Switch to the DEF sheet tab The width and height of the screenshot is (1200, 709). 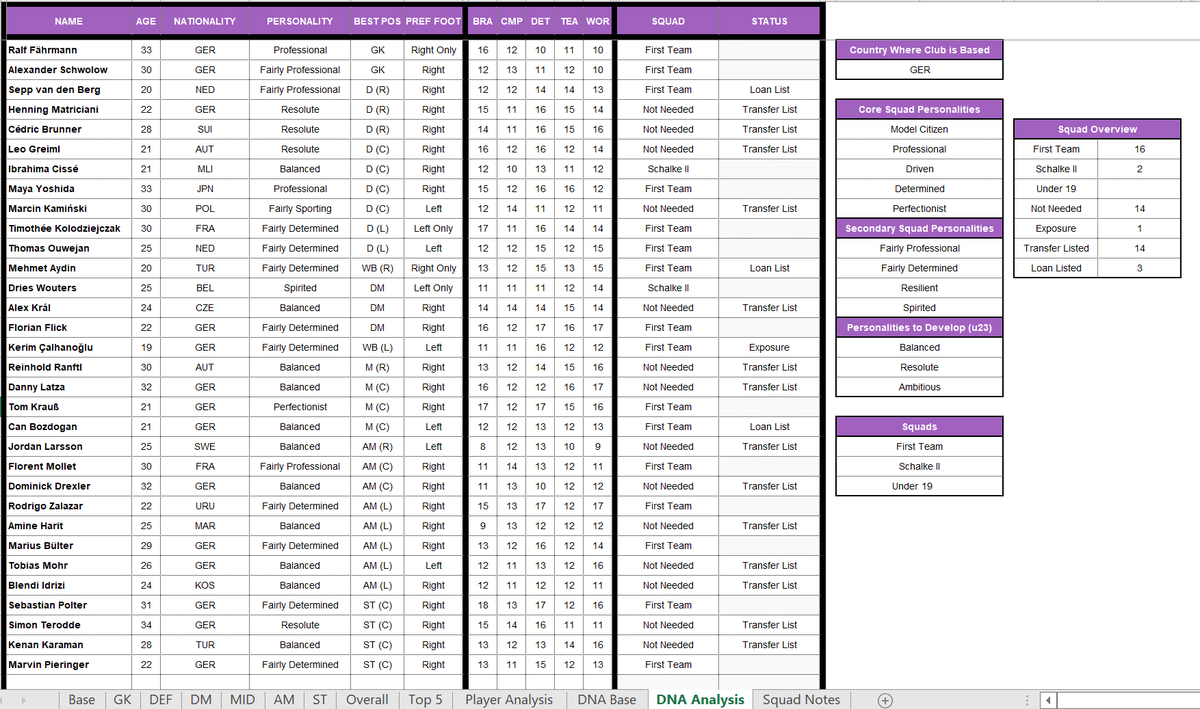[x=161, y=700]
